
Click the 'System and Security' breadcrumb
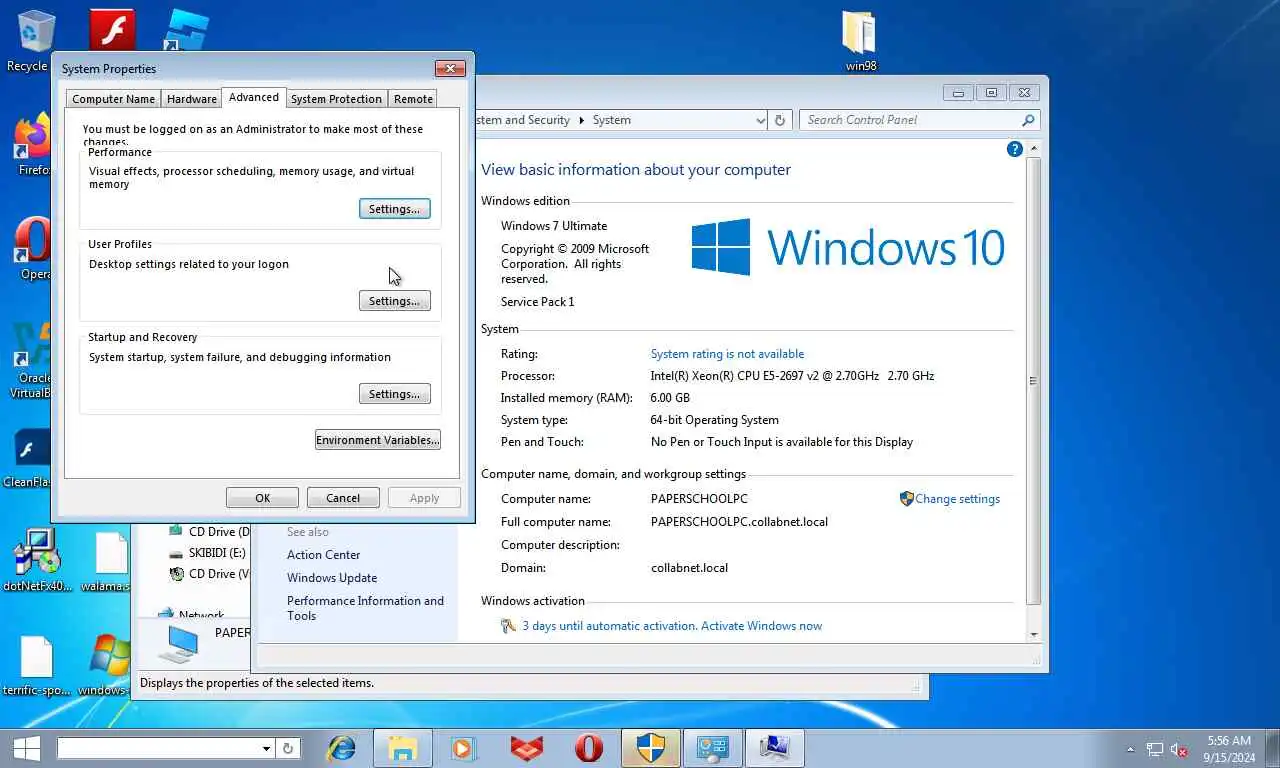pyautogui.click(x=523, y=120)
